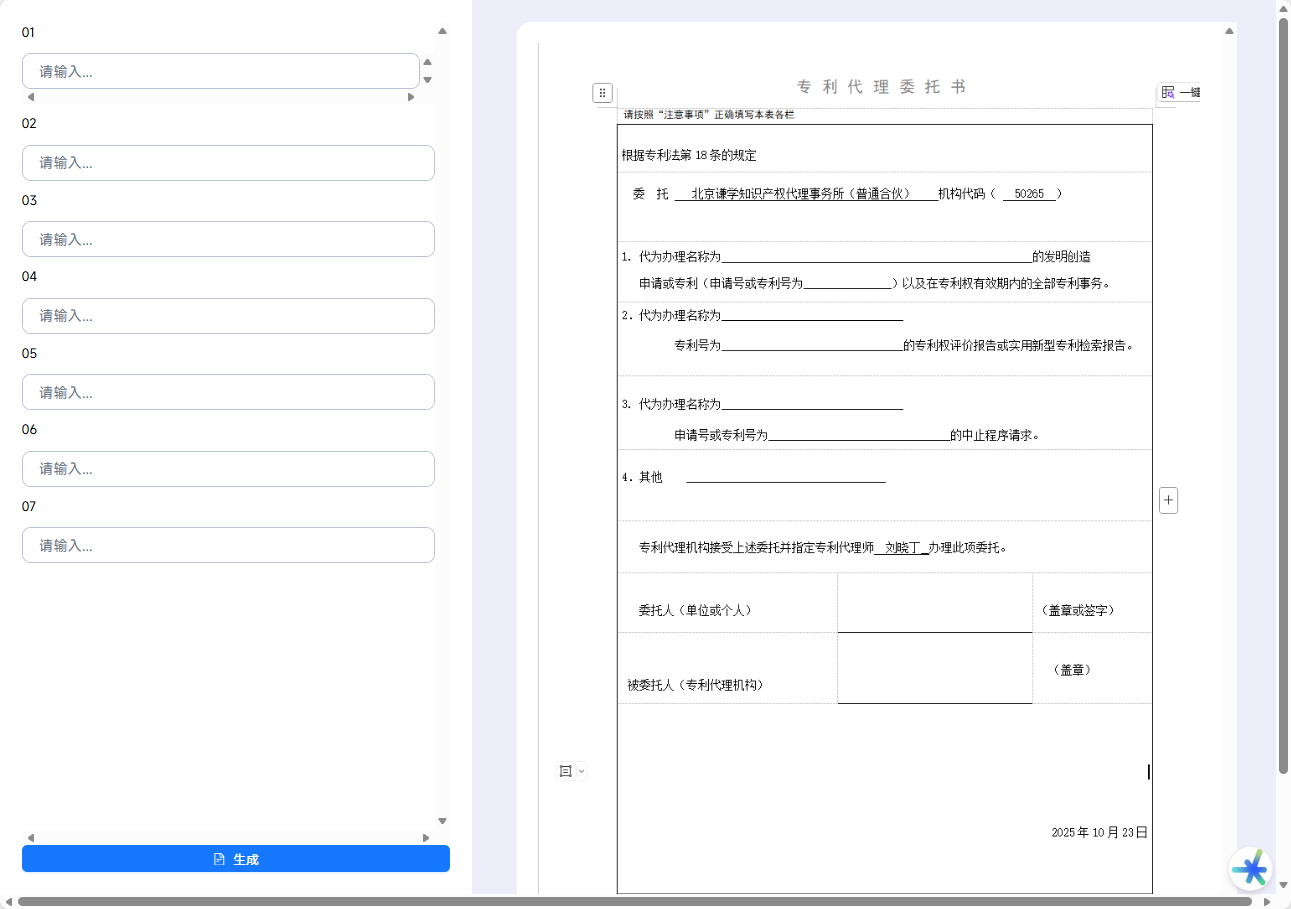The image size is (1291, 909).
Task: Click the one-click tool icon at document top-right
Action: click(x=1168, y=93)
